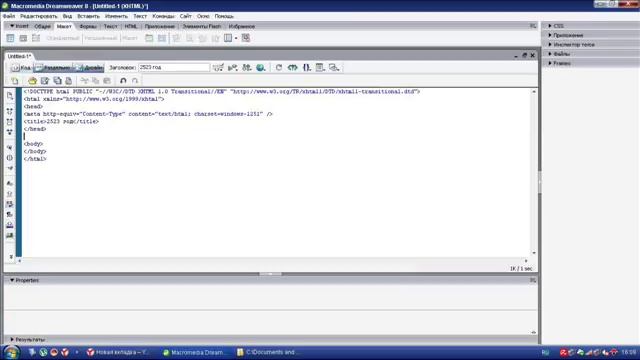Switch to C:\Documents taskbar window
Viewport: 640px width, 360px height.
pyautogui.click(x=268, y=352)
